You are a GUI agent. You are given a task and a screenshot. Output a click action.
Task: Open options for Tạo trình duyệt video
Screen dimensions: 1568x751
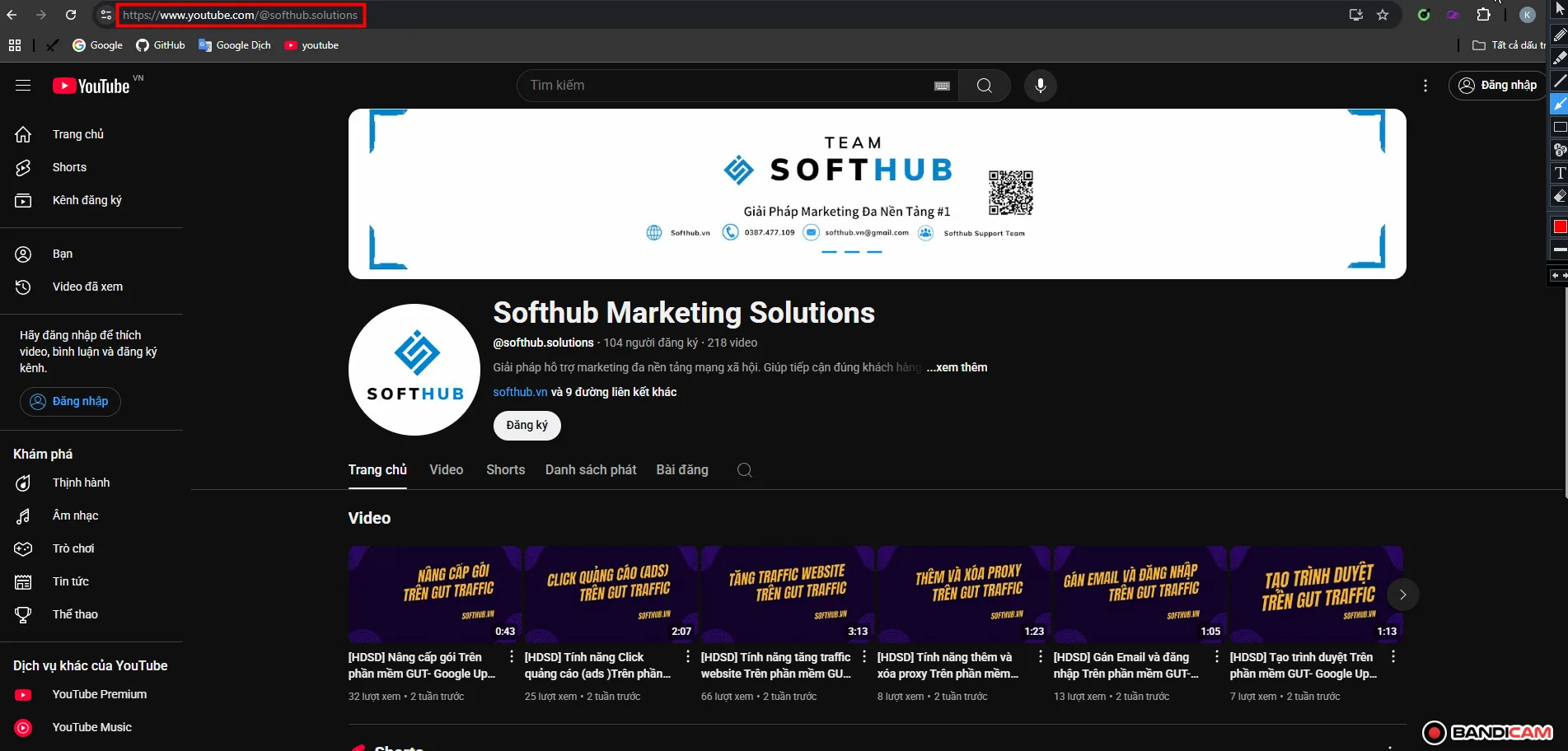coord(1393,657)
